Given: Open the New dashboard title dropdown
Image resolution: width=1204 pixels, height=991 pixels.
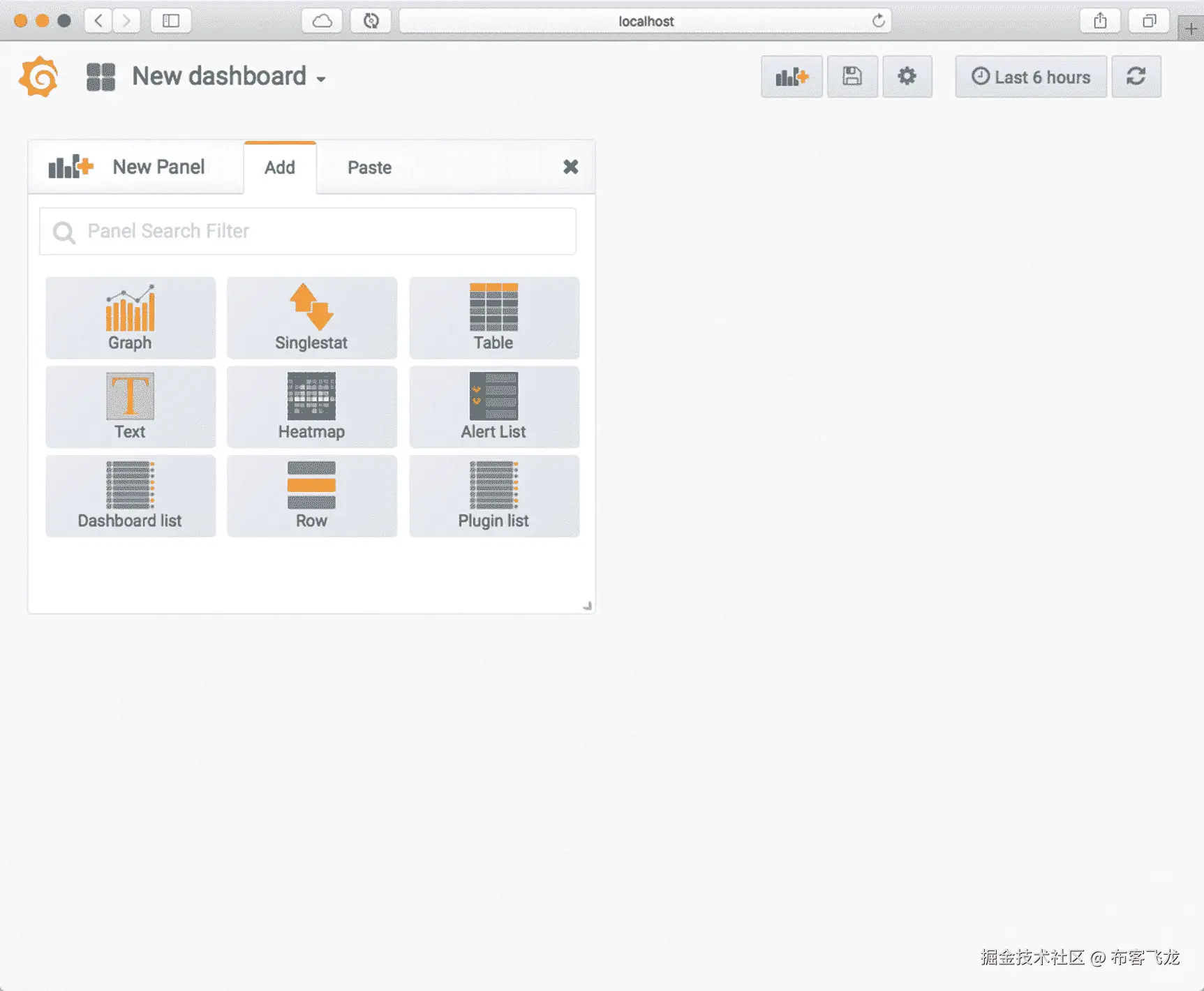Looking at the screenshot, I should [229, 76].
